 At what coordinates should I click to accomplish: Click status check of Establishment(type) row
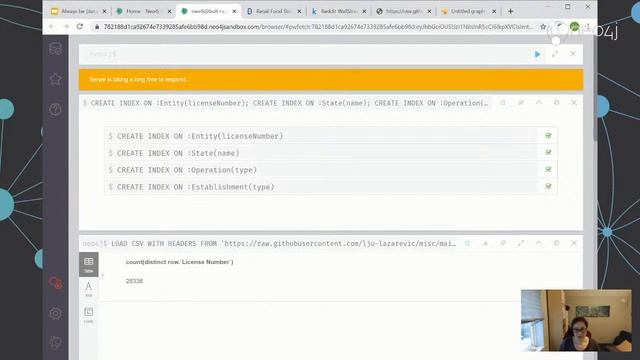point(548,186)
